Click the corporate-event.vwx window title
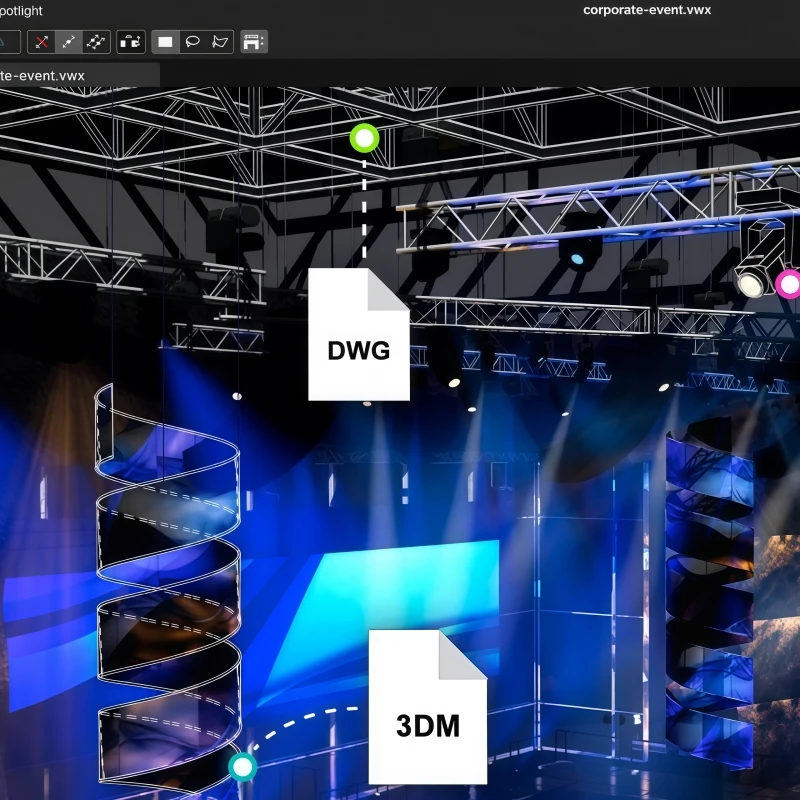The image size is (800, 800). (646, 10)
